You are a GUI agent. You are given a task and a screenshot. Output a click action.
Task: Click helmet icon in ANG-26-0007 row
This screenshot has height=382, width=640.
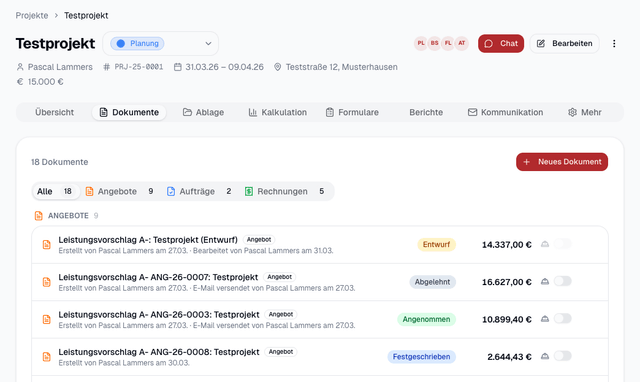[x=544, y=281]
